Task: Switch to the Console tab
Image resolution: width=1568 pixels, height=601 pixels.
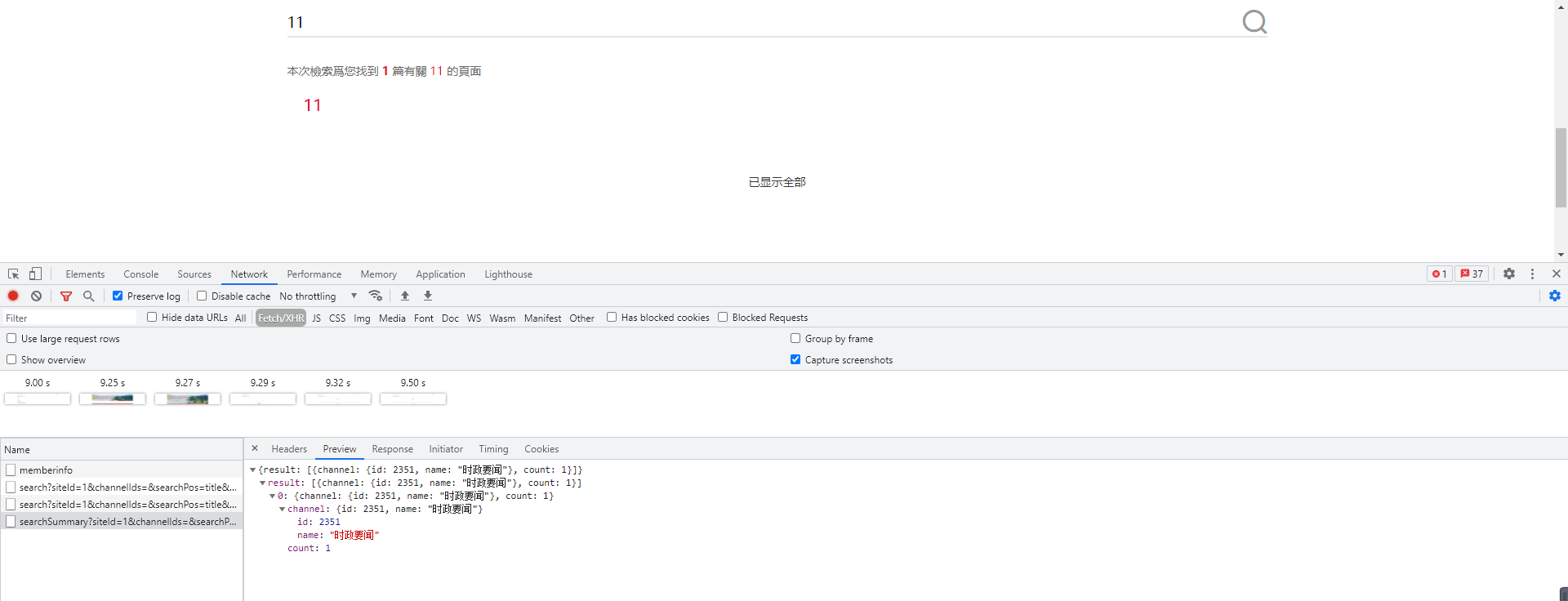Action: [141, 274]
